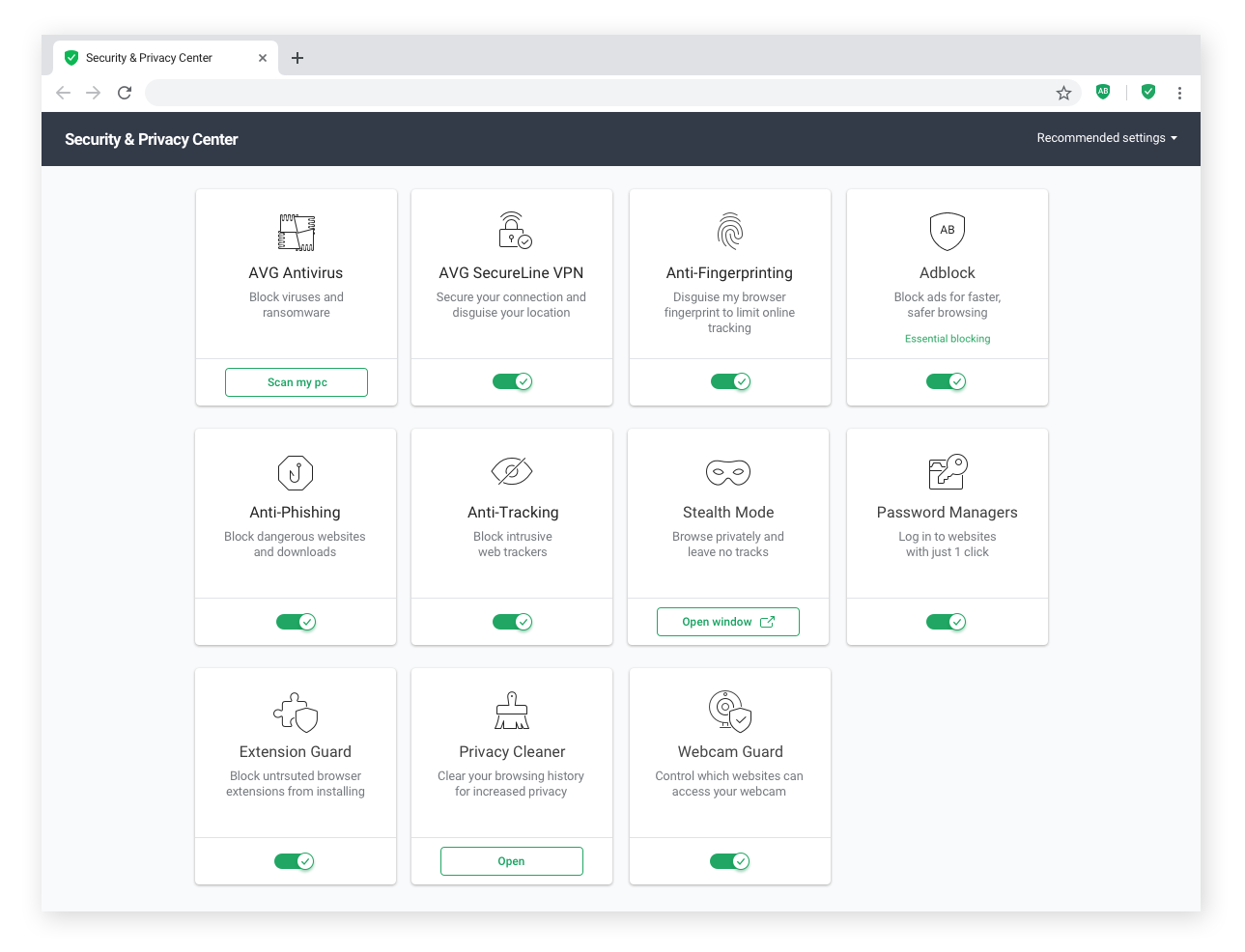Turn off the Anti-Phishing toggle
1245x952 pixels.
pos(296,622)
